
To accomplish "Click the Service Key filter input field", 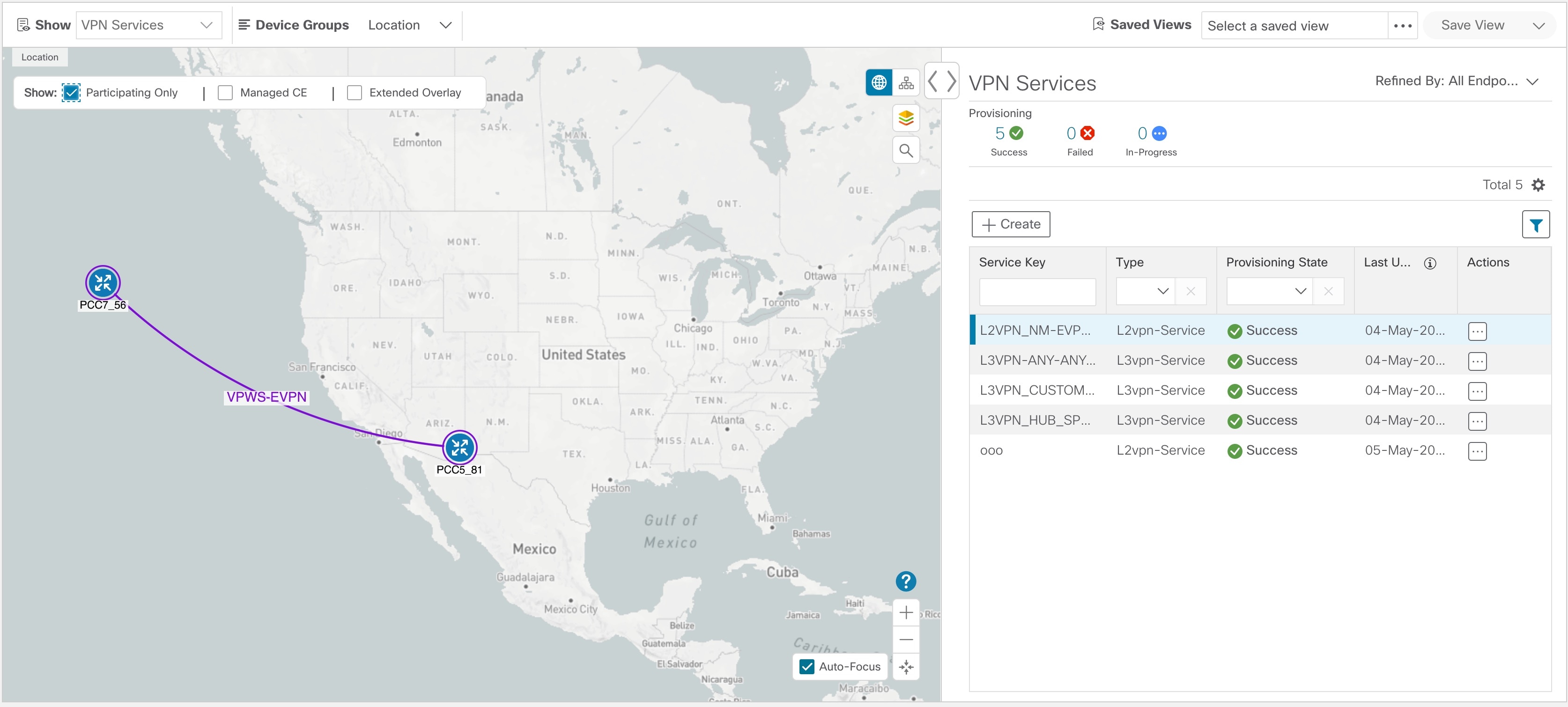I will click(1038, 291).
